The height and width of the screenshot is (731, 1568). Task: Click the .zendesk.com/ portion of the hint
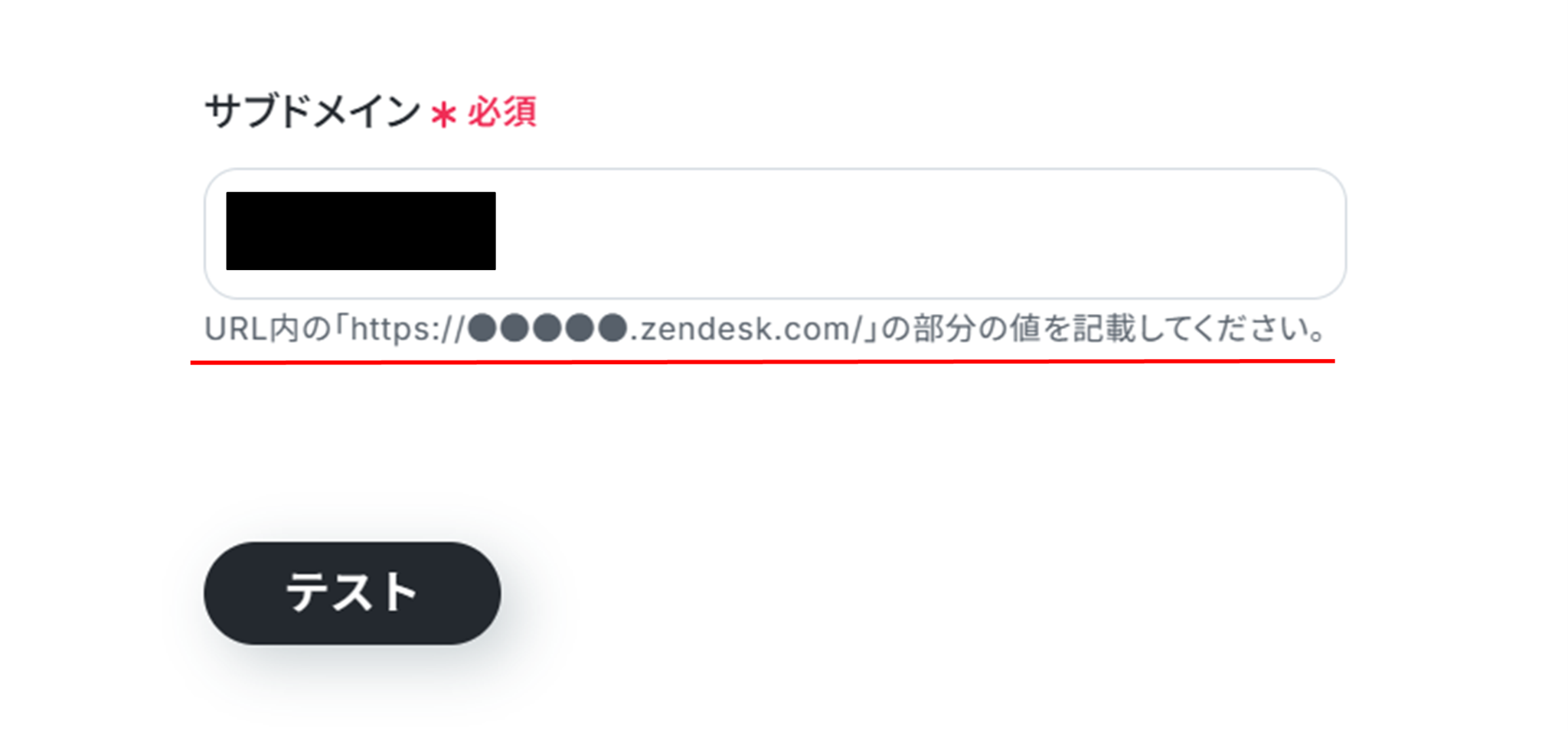[x=746, y=329]
